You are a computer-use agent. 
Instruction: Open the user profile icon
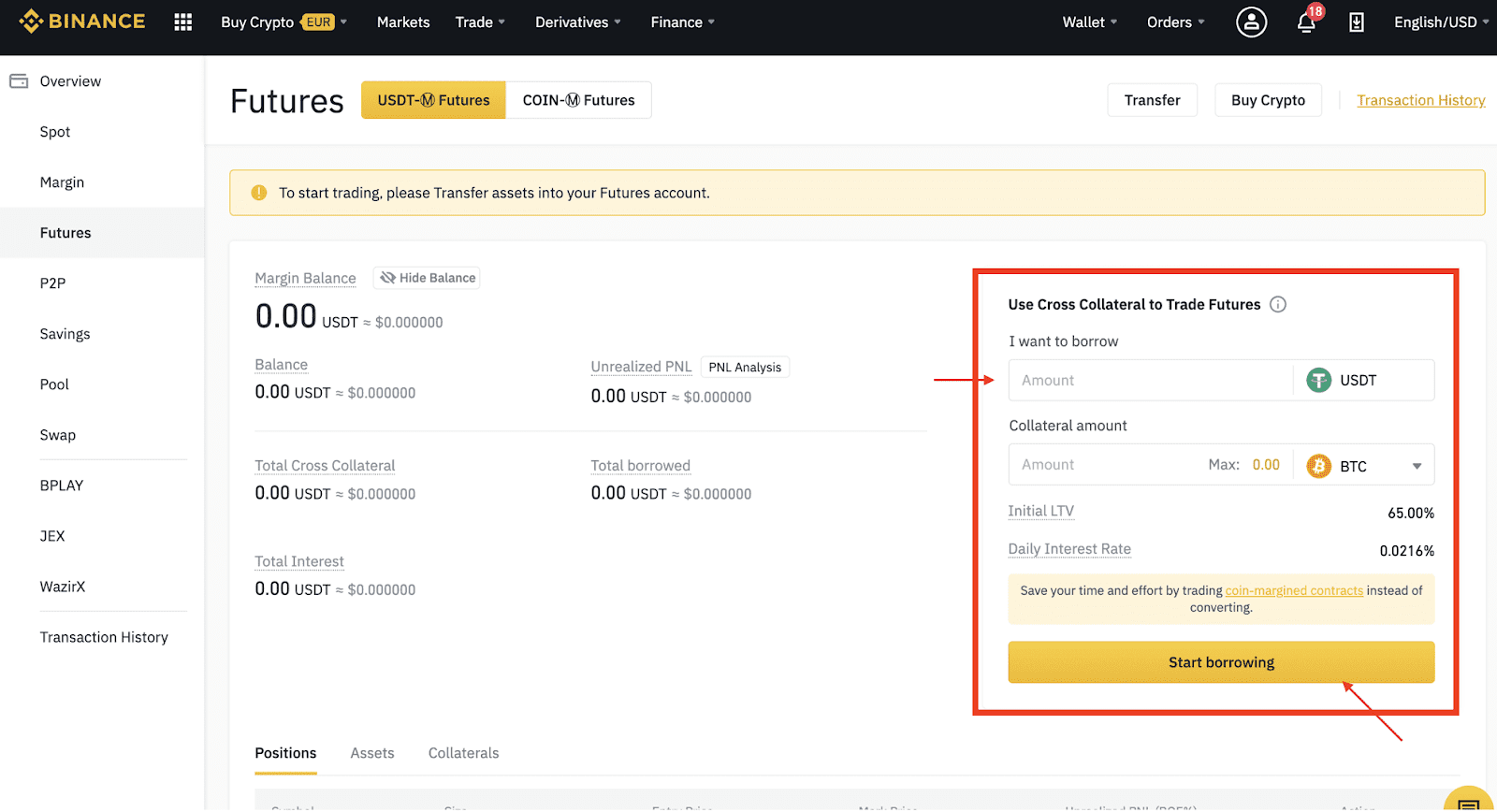click(x=1251, y=22)
